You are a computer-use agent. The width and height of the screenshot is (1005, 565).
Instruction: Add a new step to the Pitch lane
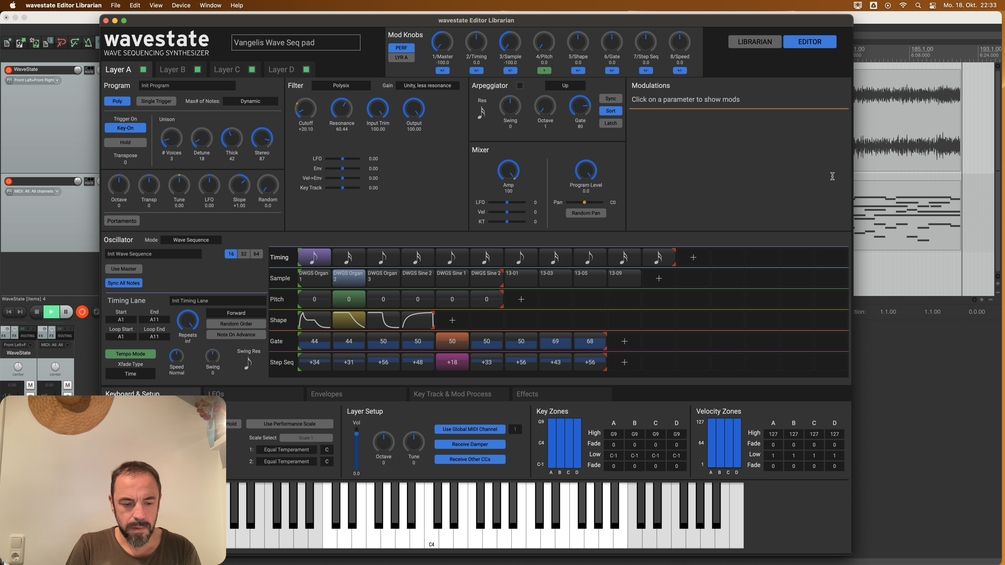click(x=520, y=299)
